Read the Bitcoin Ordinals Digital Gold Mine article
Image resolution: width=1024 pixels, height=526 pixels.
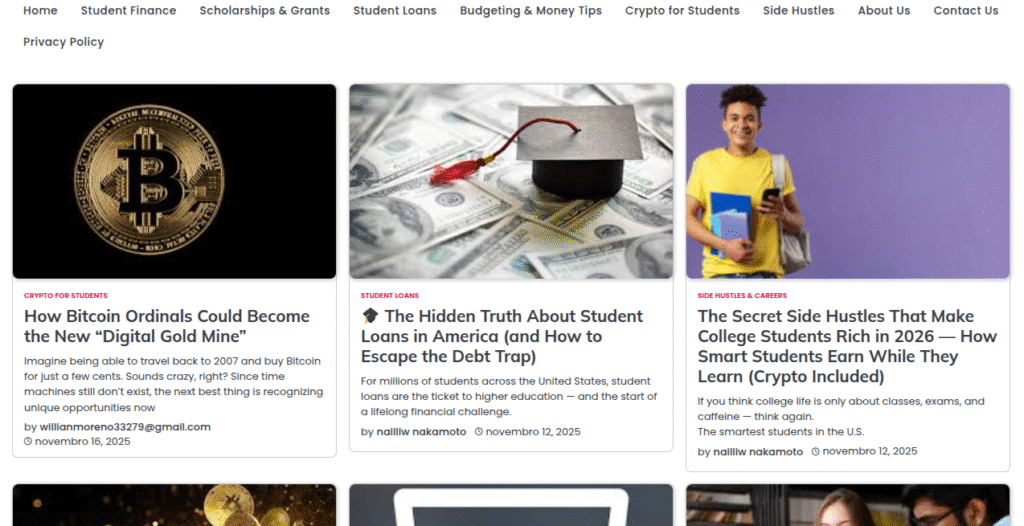167,326
